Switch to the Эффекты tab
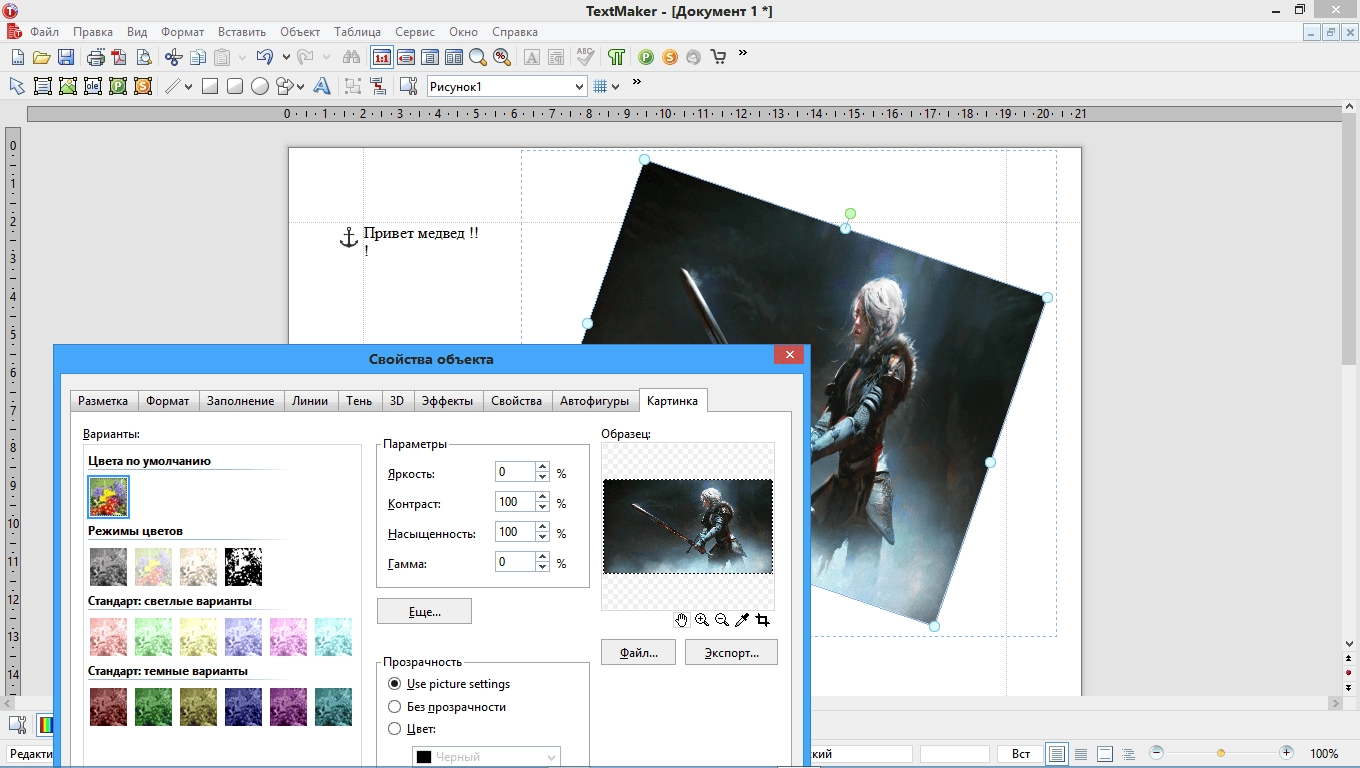This screenshot has height=768, width=1360. (x=447, y=401)
